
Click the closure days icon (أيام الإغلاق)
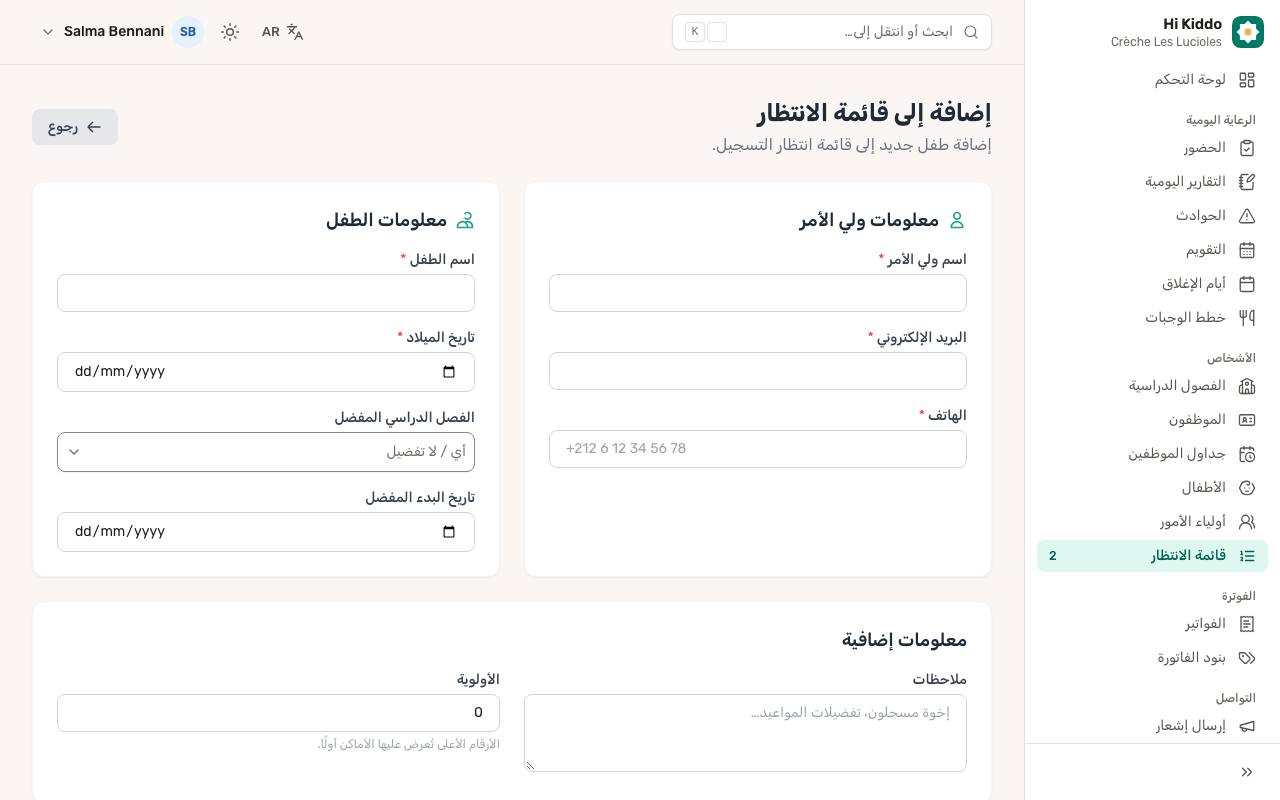pos(1247,284)
